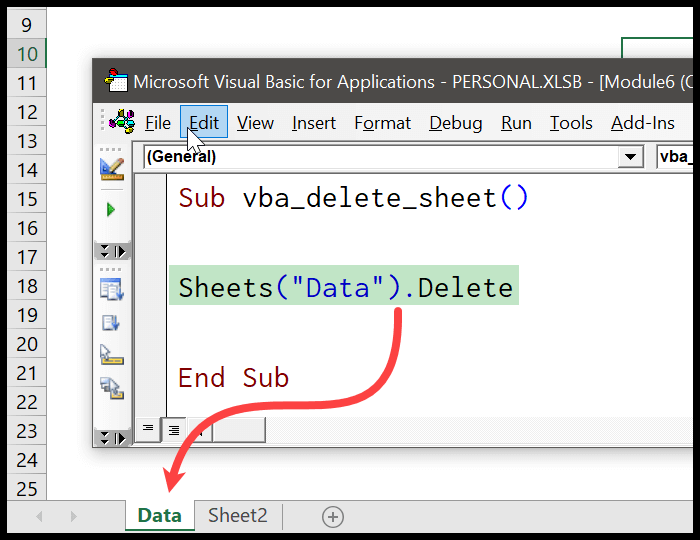This screenshot has height=540, width=700.
Task: Click the Design Mode toolbar icon
Action: [x=111, y=168]
